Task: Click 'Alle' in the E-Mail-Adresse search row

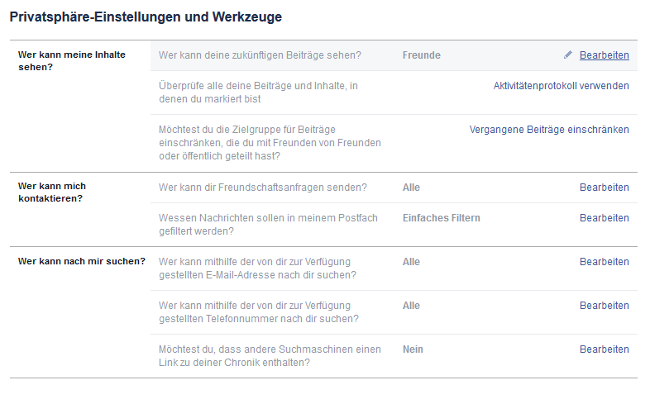Action: 411,262
